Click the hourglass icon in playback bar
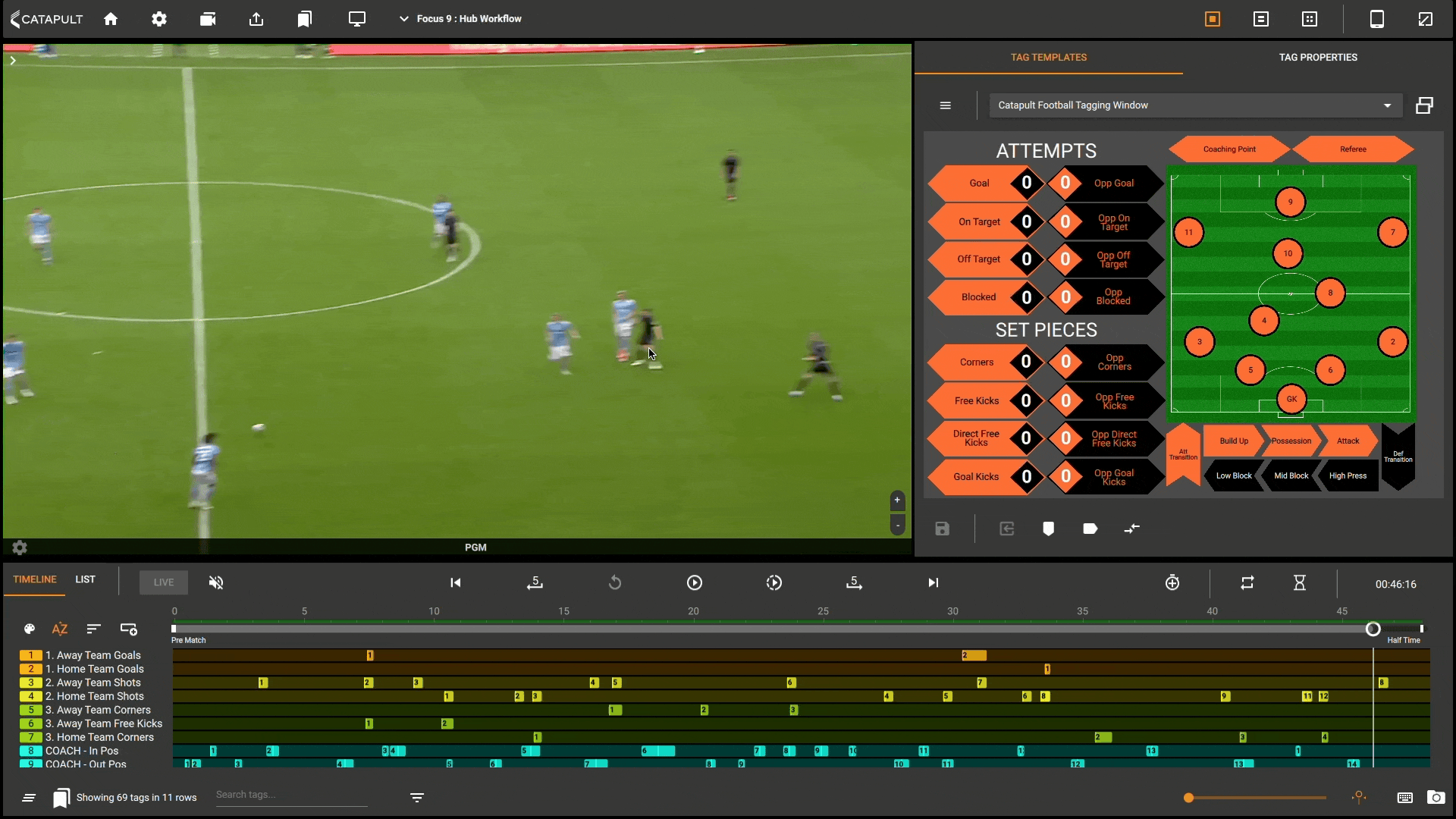The width and height of the screenshot is (1456, 819). [x=1300, y=582]
